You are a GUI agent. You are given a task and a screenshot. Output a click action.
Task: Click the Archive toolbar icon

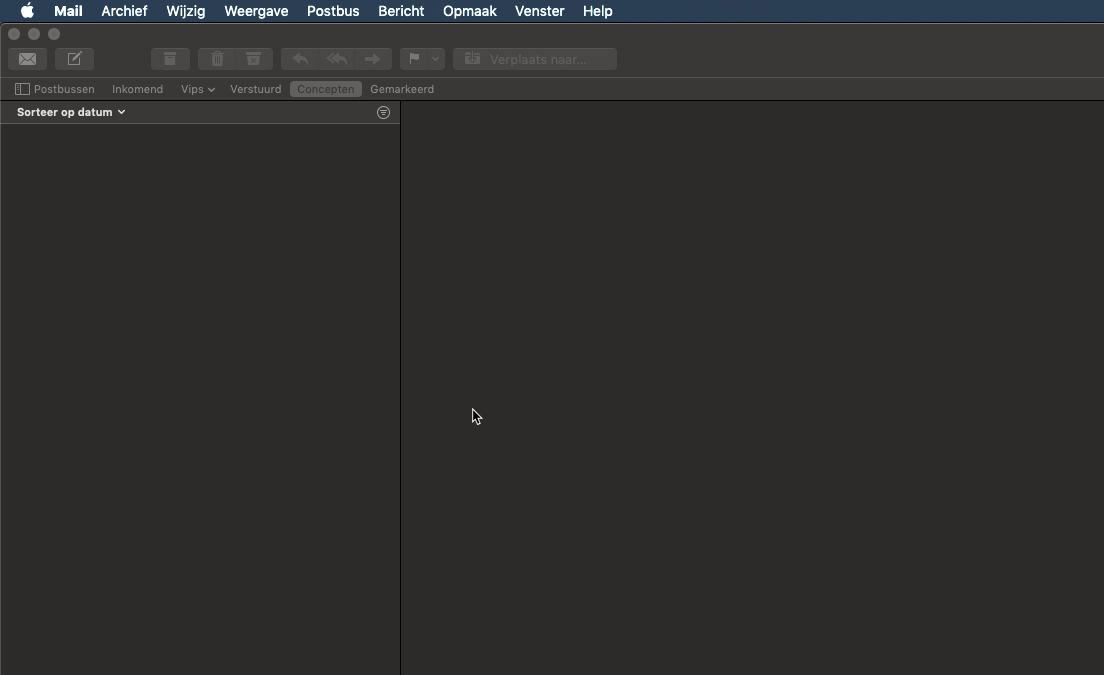[170, 59]
